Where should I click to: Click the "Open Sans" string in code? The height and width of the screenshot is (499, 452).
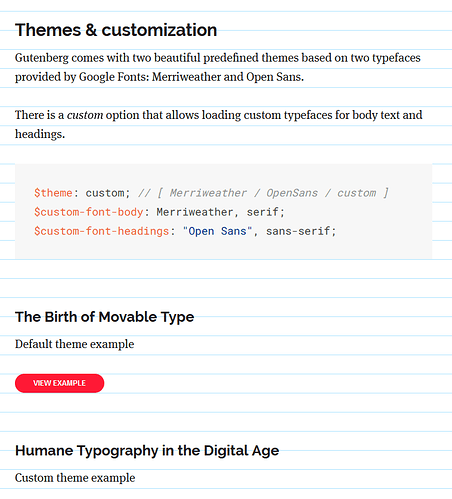pyautogui.click(x=217, y=231)
